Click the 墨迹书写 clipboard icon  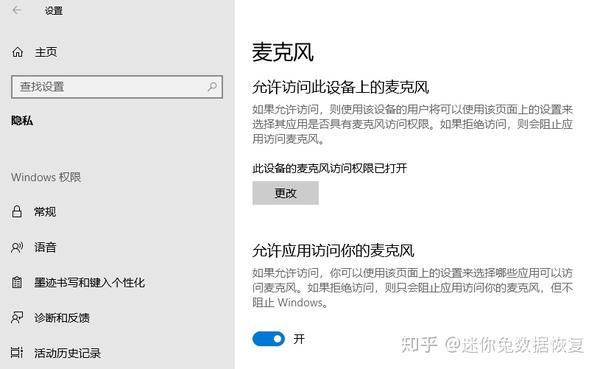click(17, 282)
